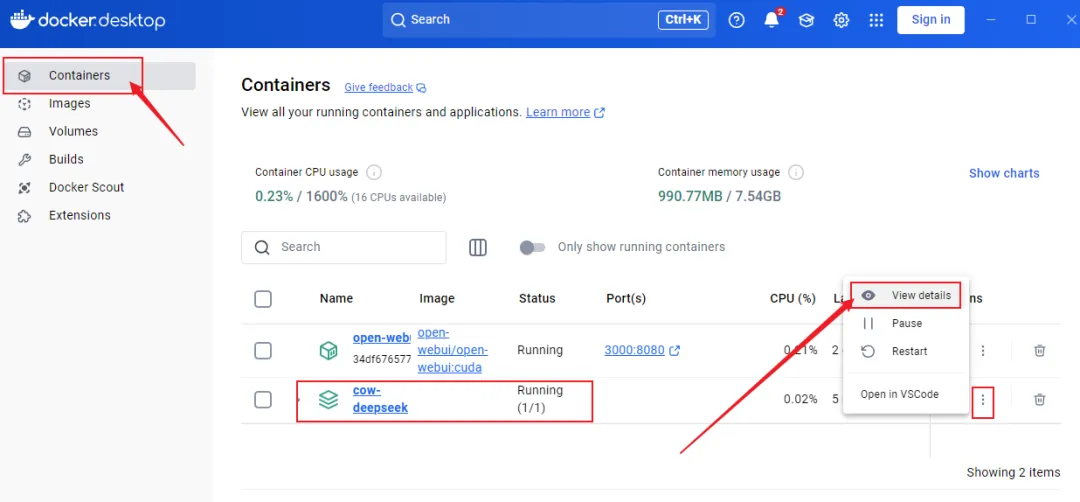Open the 3000:8080 port link

pos(634,350)
